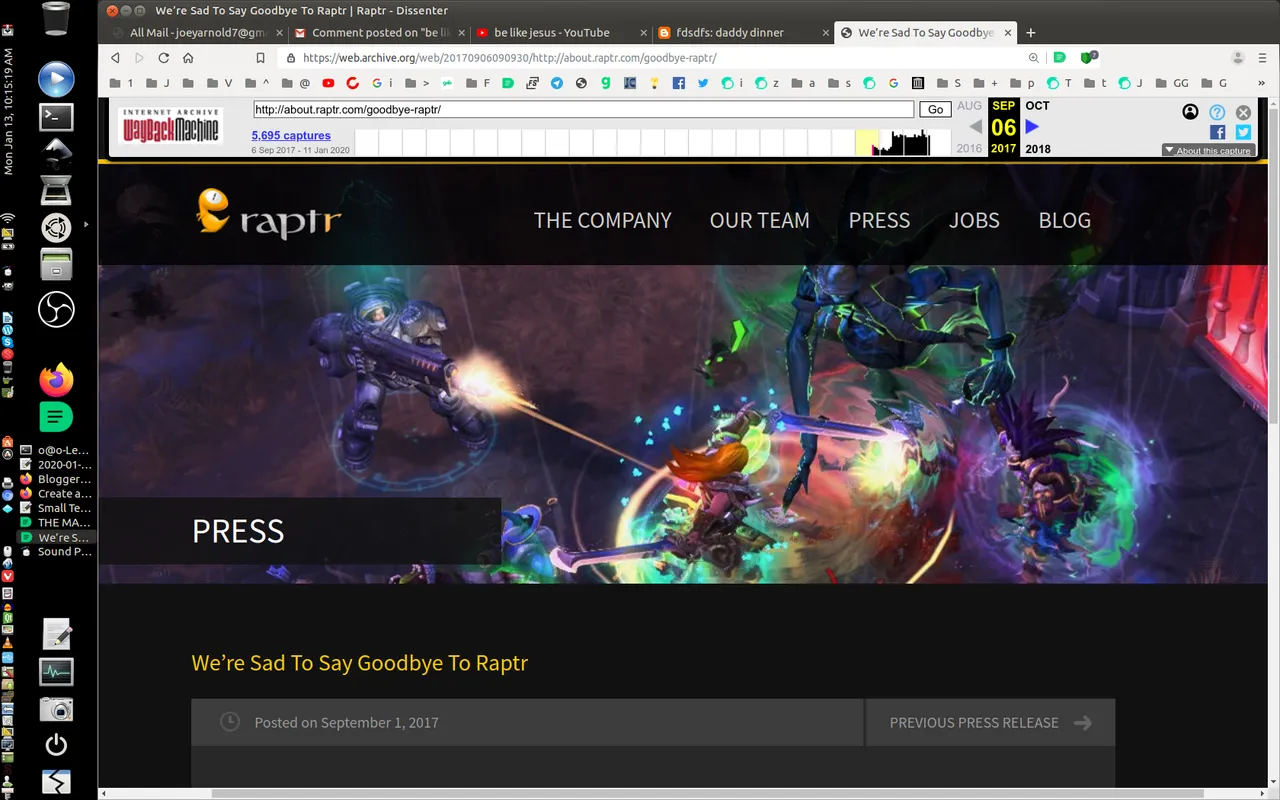Go to the browser home page icon
This screenshot has width=1280, height=800.
point(188,58)
